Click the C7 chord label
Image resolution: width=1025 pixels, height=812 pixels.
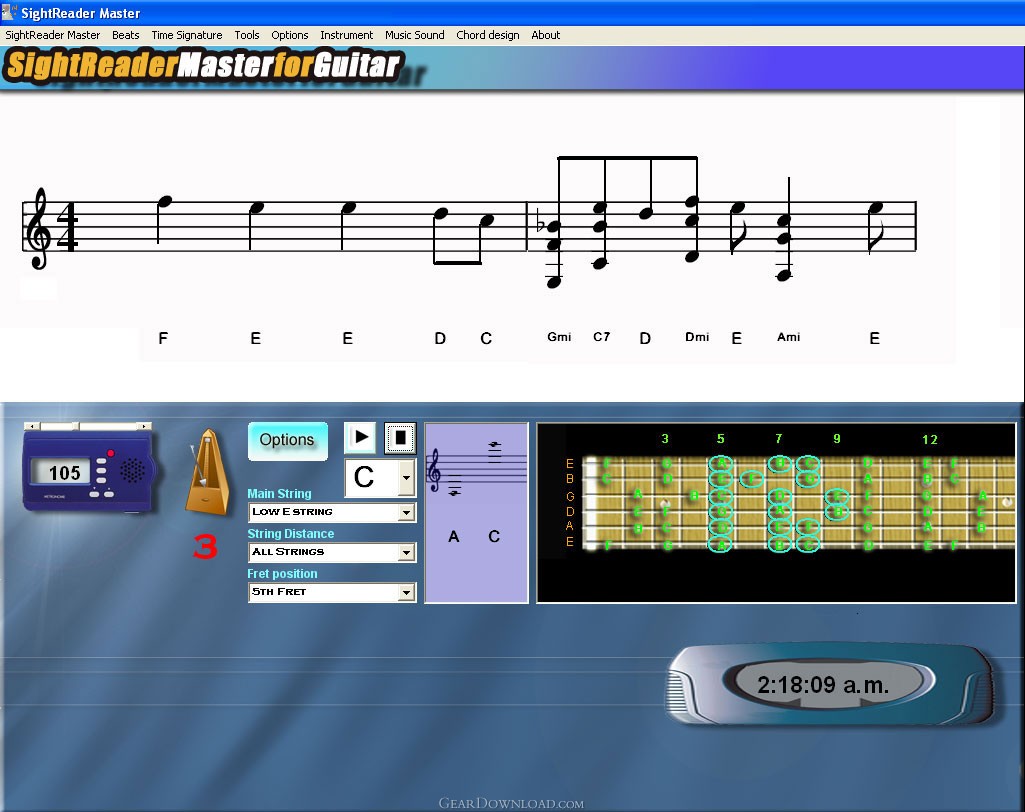(601, 337)
